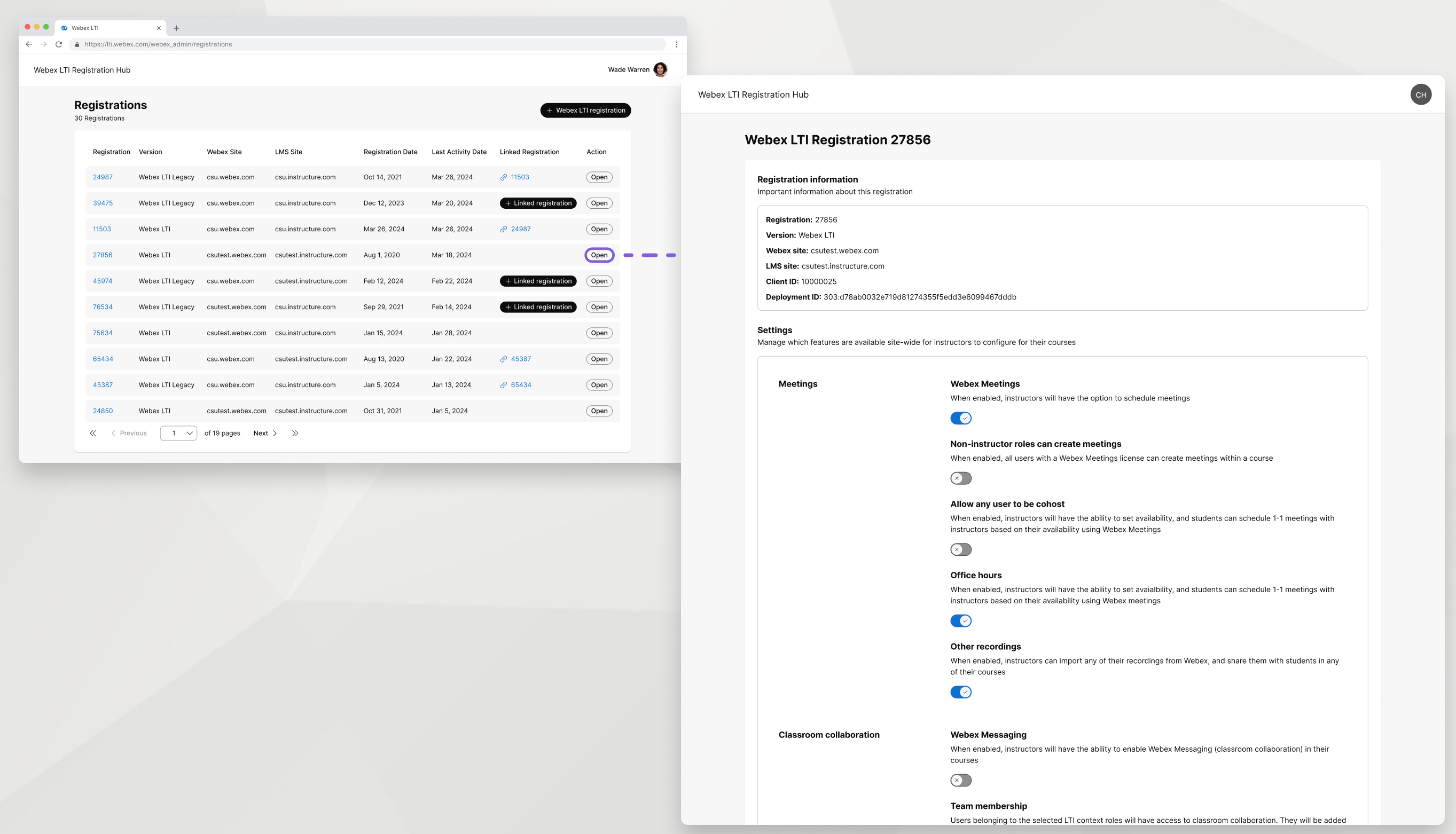Screen dimensions: 1456x834
Task: Enable Non-instructor roles can create meetings
Action: tap(960, 478)
